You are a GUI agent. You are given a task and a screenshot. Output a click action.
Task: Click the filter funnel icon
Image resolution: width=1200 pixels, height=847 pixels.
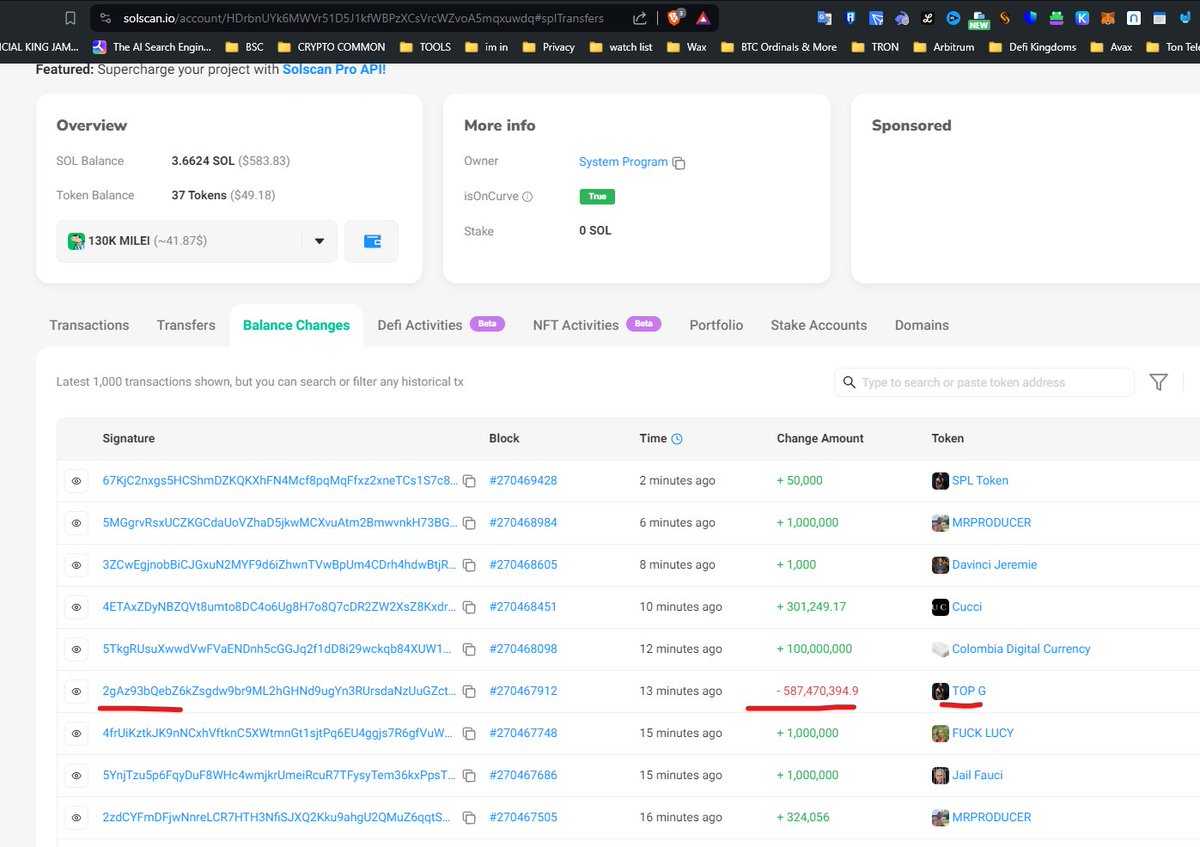click(x=1158, y=382)
